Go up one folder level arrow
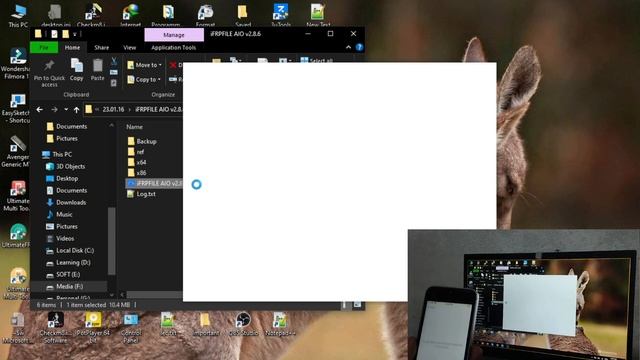 (76, 109)
